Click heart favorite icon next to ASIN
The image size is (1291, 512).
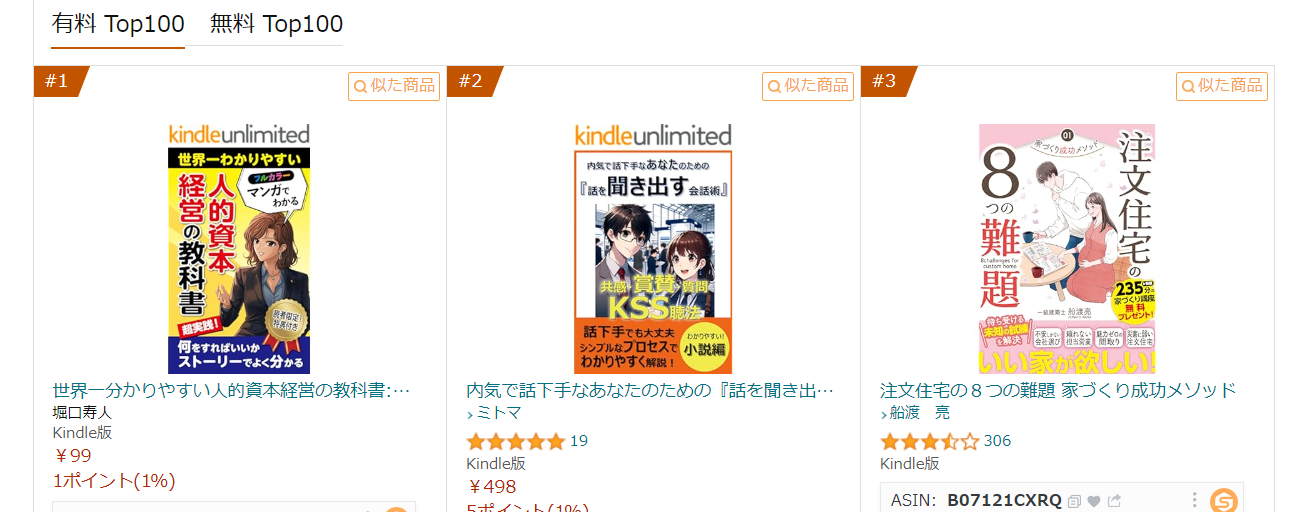pyautogui.click(x=1094, y=501)
